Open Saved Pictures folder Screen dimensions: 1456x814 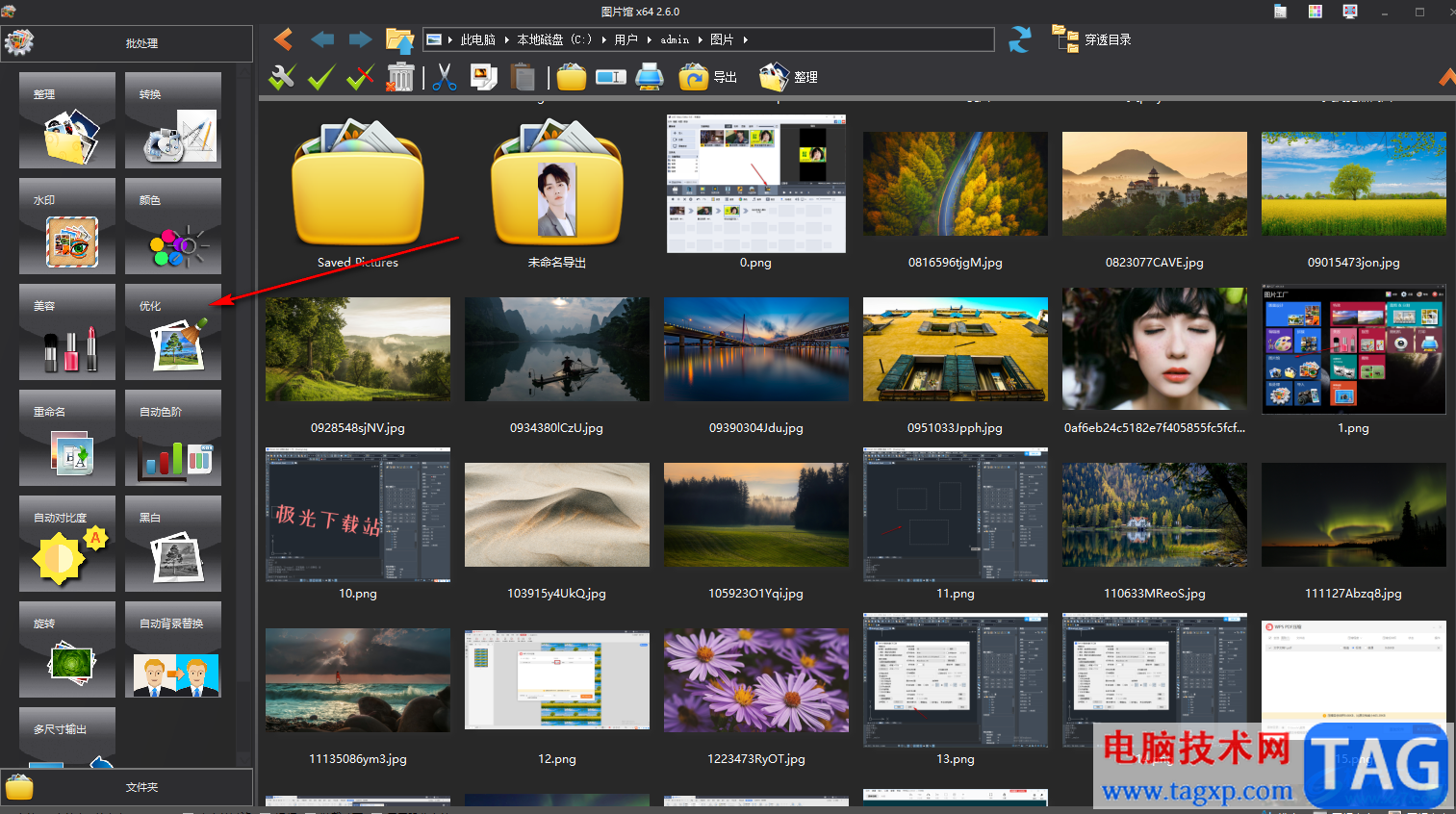[358, 183]
